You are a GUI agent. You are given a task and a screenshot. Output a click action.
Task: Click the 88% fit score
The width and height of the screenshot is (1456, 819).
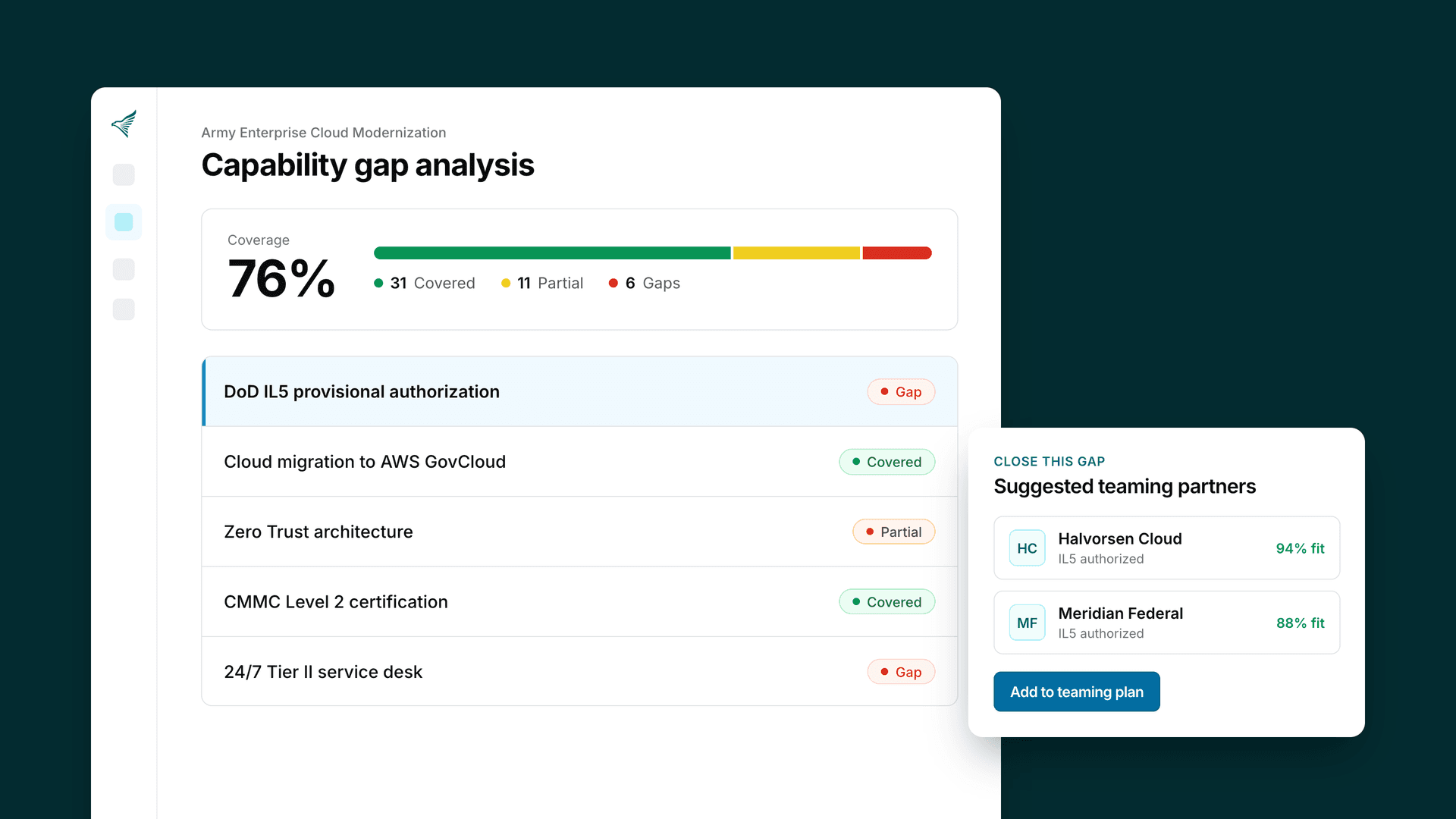(1300, 623)
